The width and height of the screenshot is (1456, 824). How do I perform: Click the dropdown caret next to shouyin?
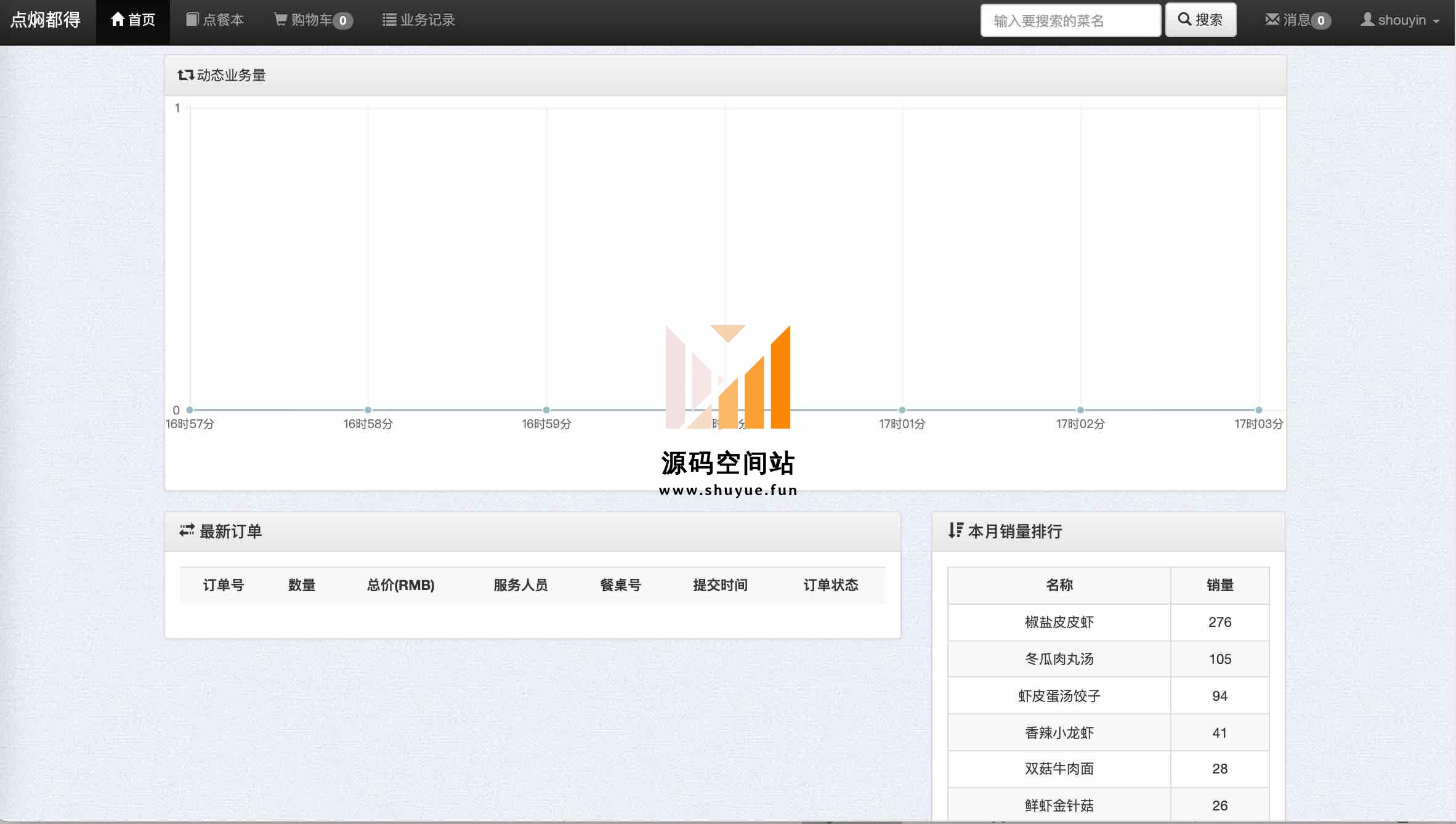(x=1436, y=22)
